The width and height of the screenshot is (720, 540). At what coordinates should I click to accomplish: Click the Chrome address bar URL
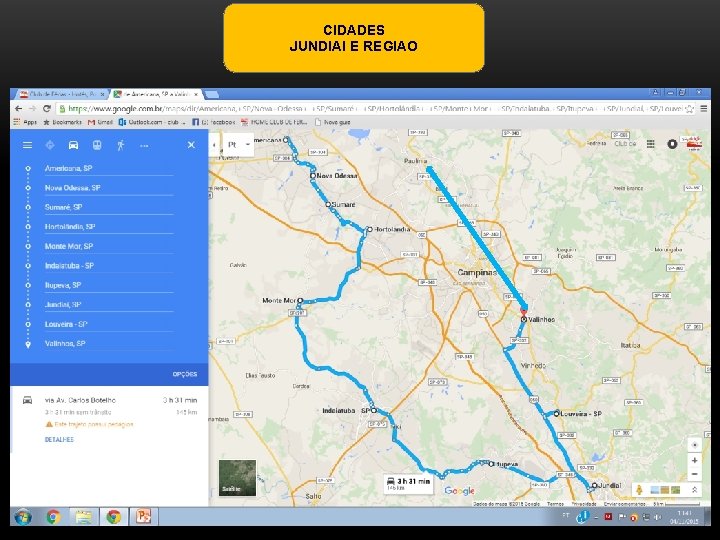[x=374, y=109]
